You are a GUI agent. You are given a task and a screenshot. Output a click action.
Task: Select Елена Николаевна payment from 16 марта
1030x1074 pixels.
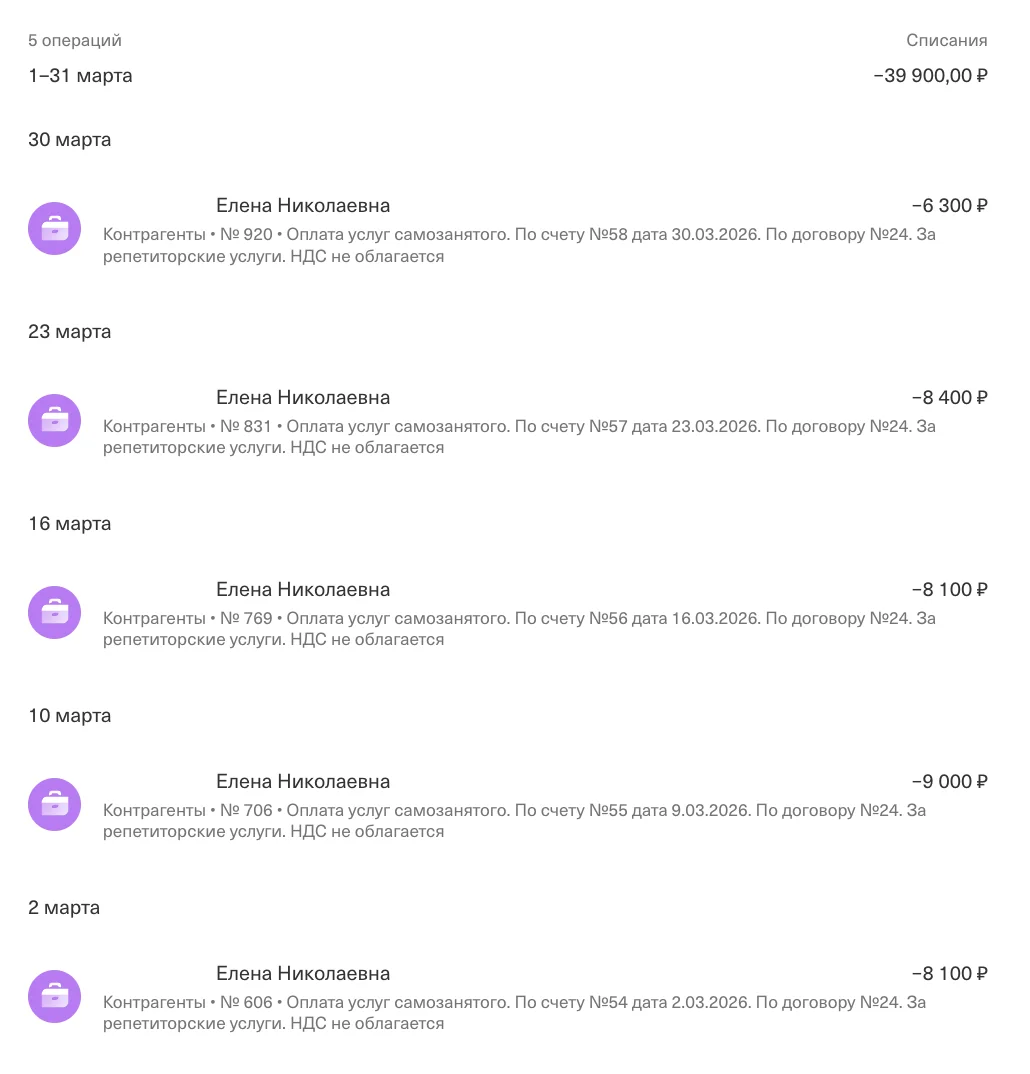tap(303, 589)
